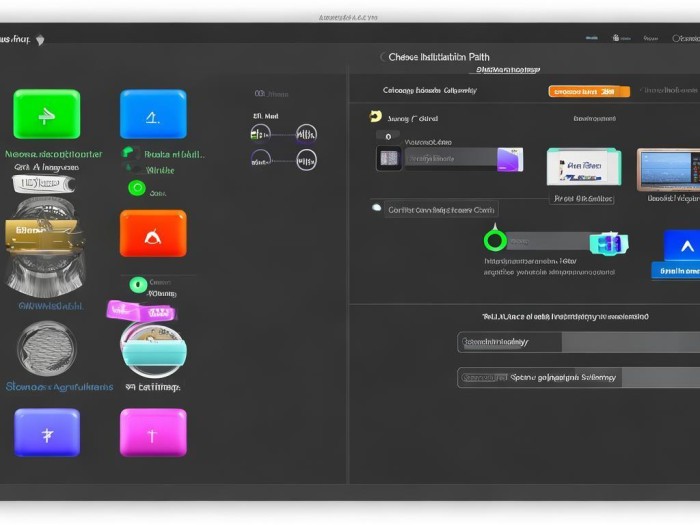Collapse the Choose Installation Path header
The image size is (700, 525).
pos(382,57)
